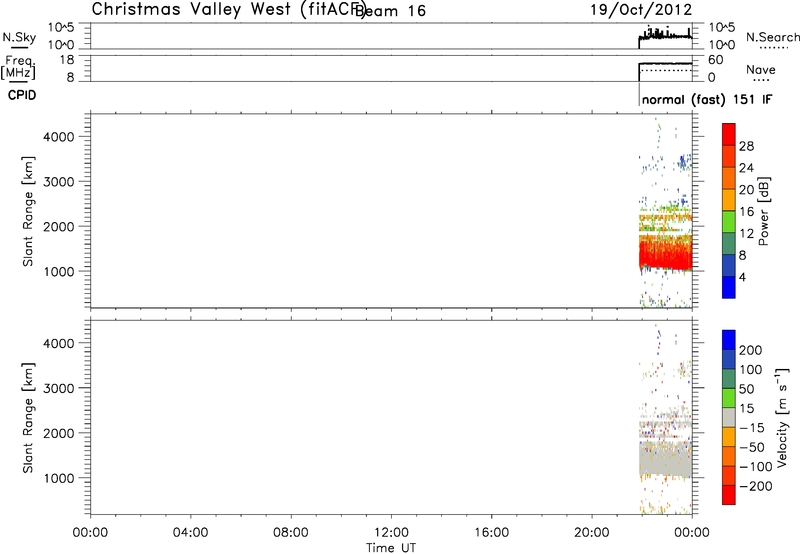Click the 'N.Search' legend label
The height and width of the screenshot is (554, 800).
tap(772, 37)
